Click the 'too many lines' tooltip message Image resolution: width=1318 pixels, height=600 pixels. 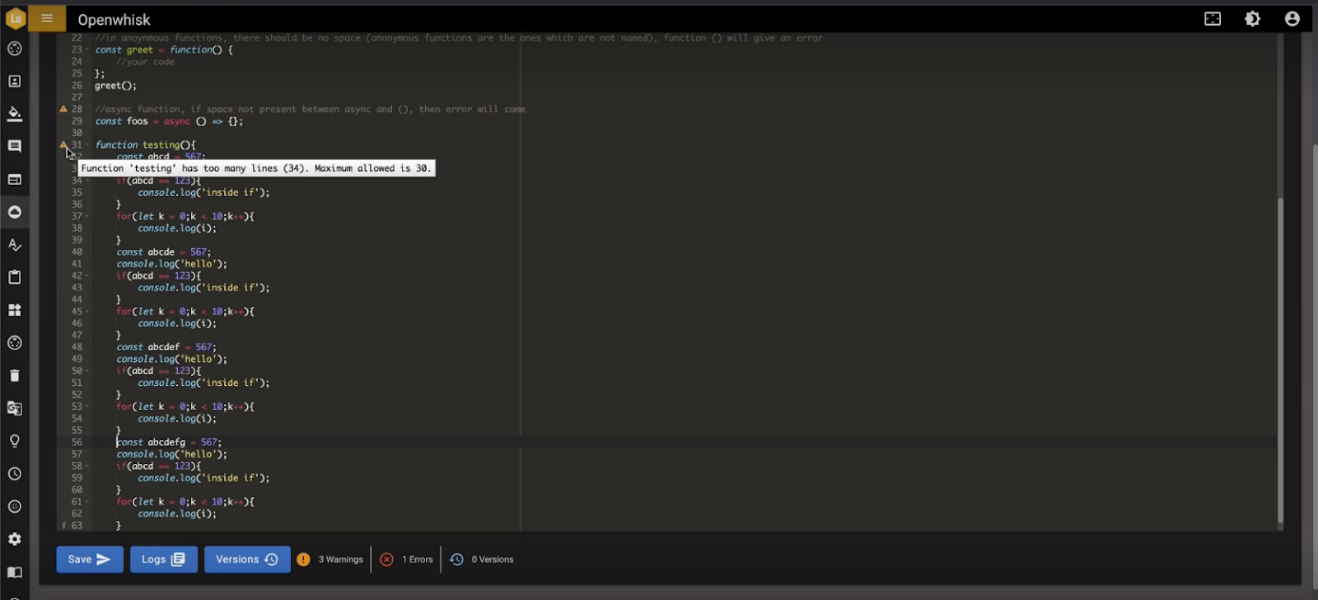[257, 168]
